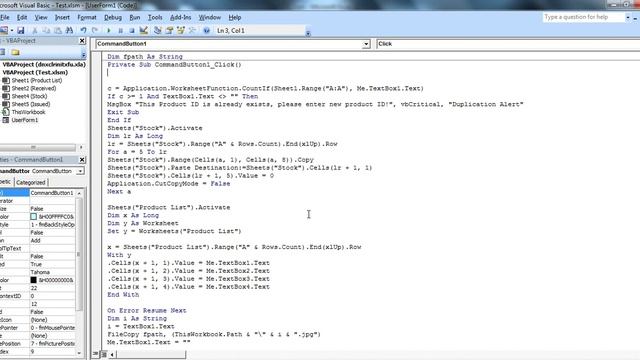
Task: Click the Tahoma font property value
Action: click(x=52, y=272)
